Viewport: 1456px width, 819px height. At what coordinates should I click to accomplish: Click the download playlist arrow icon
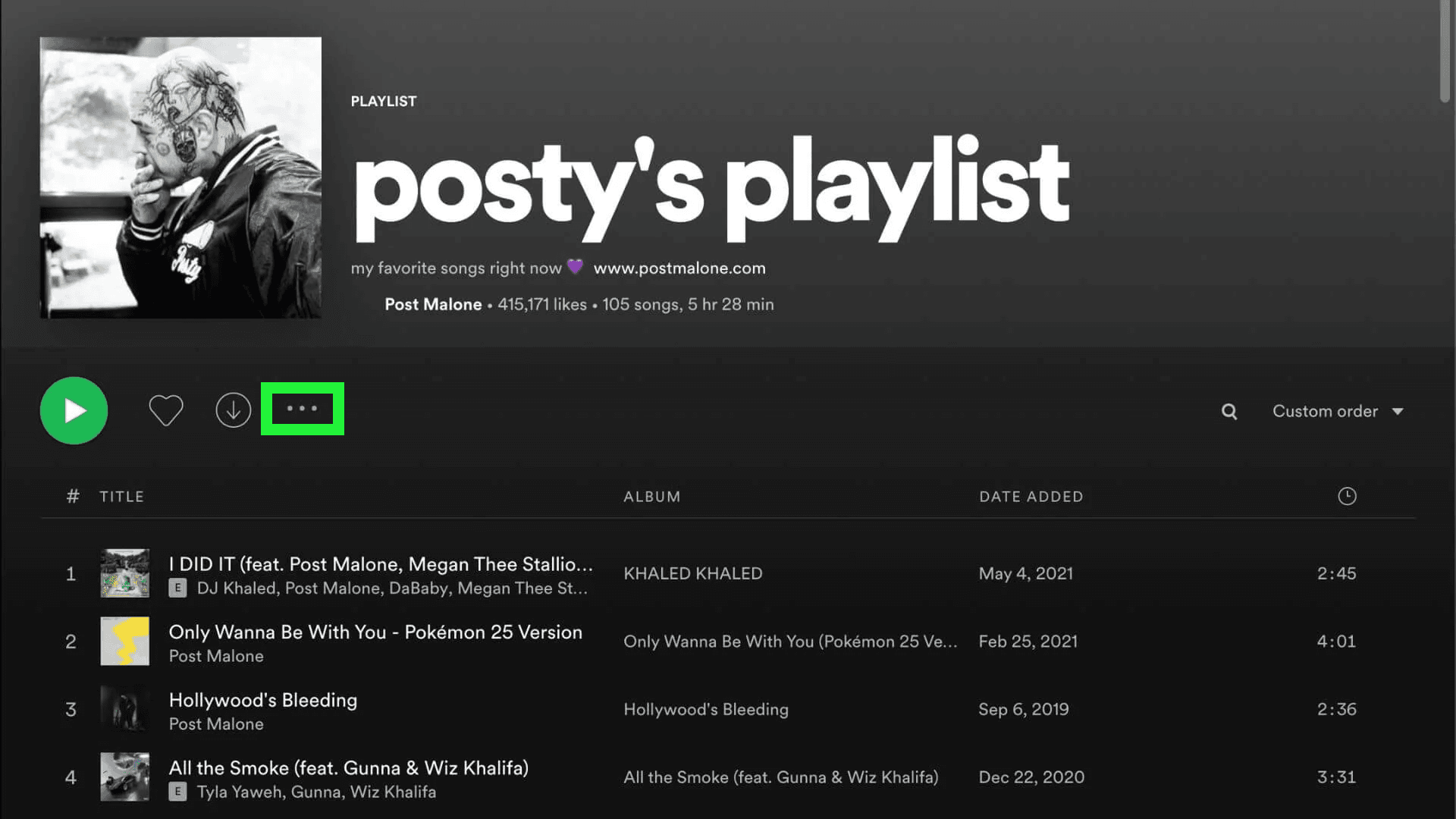[x=233, y=410]
